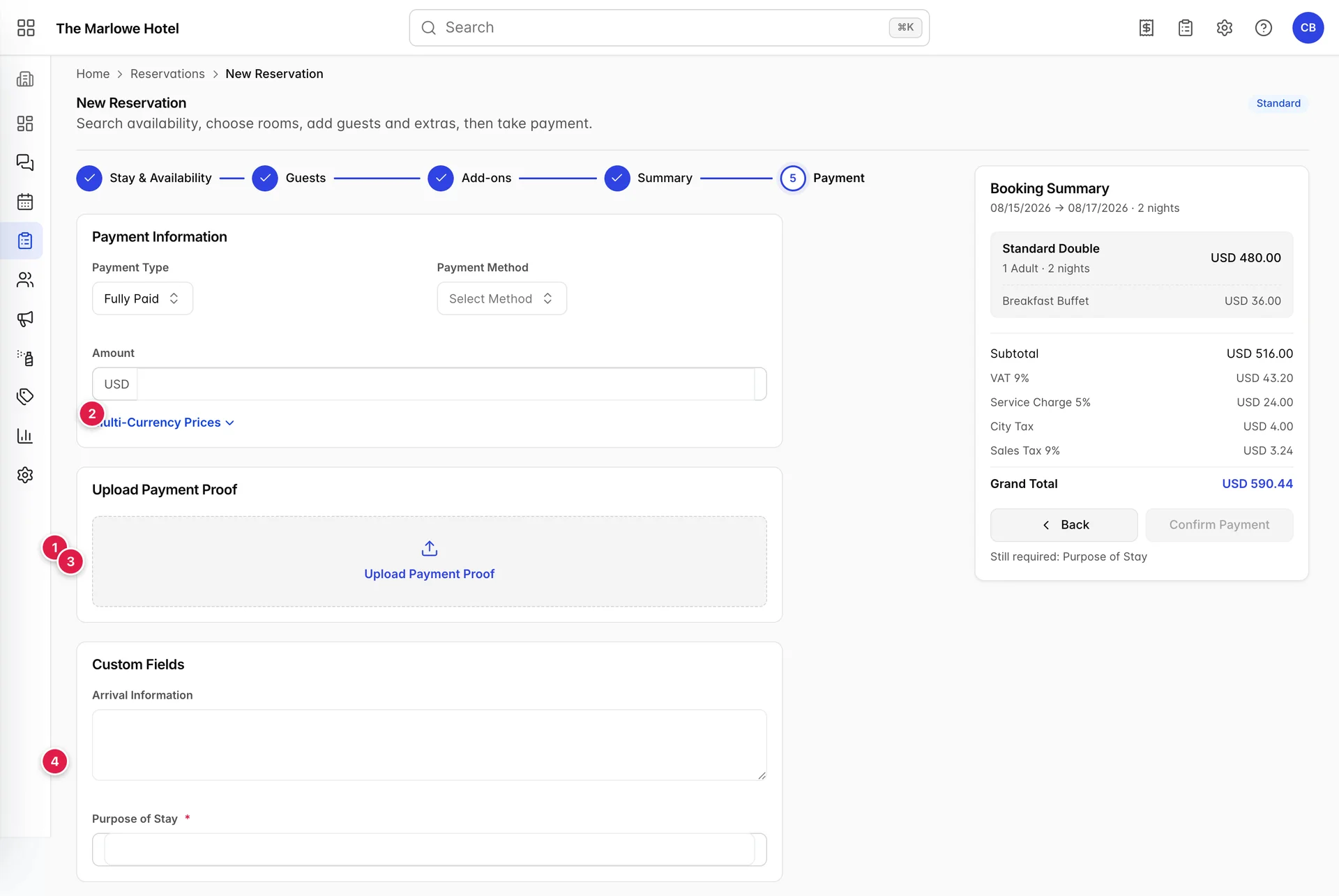Open the clipboard icon in top header
Viewport: 1339px width, 896px height.
pos(1186,28)
